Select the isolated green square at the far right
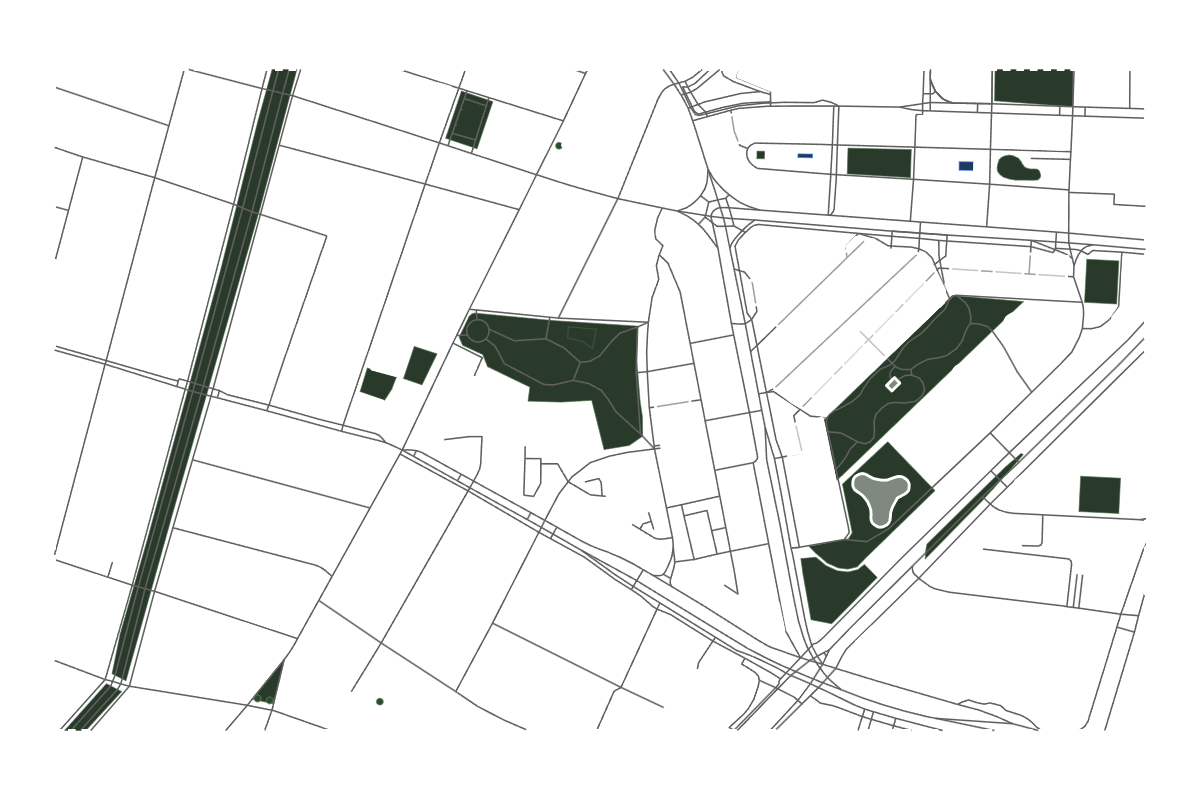This screenshot has width=1200, height=800. 1099,495
